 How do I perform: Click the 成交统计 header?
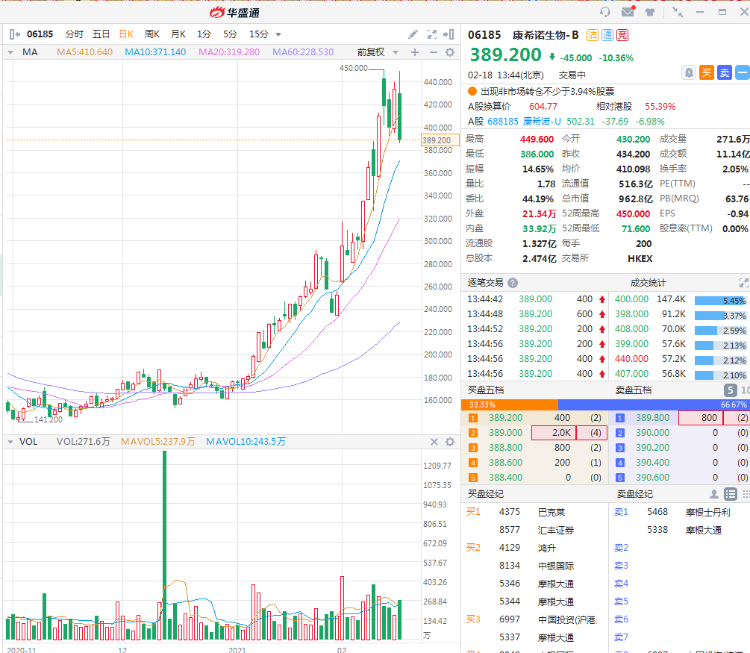tap(648, 283)
